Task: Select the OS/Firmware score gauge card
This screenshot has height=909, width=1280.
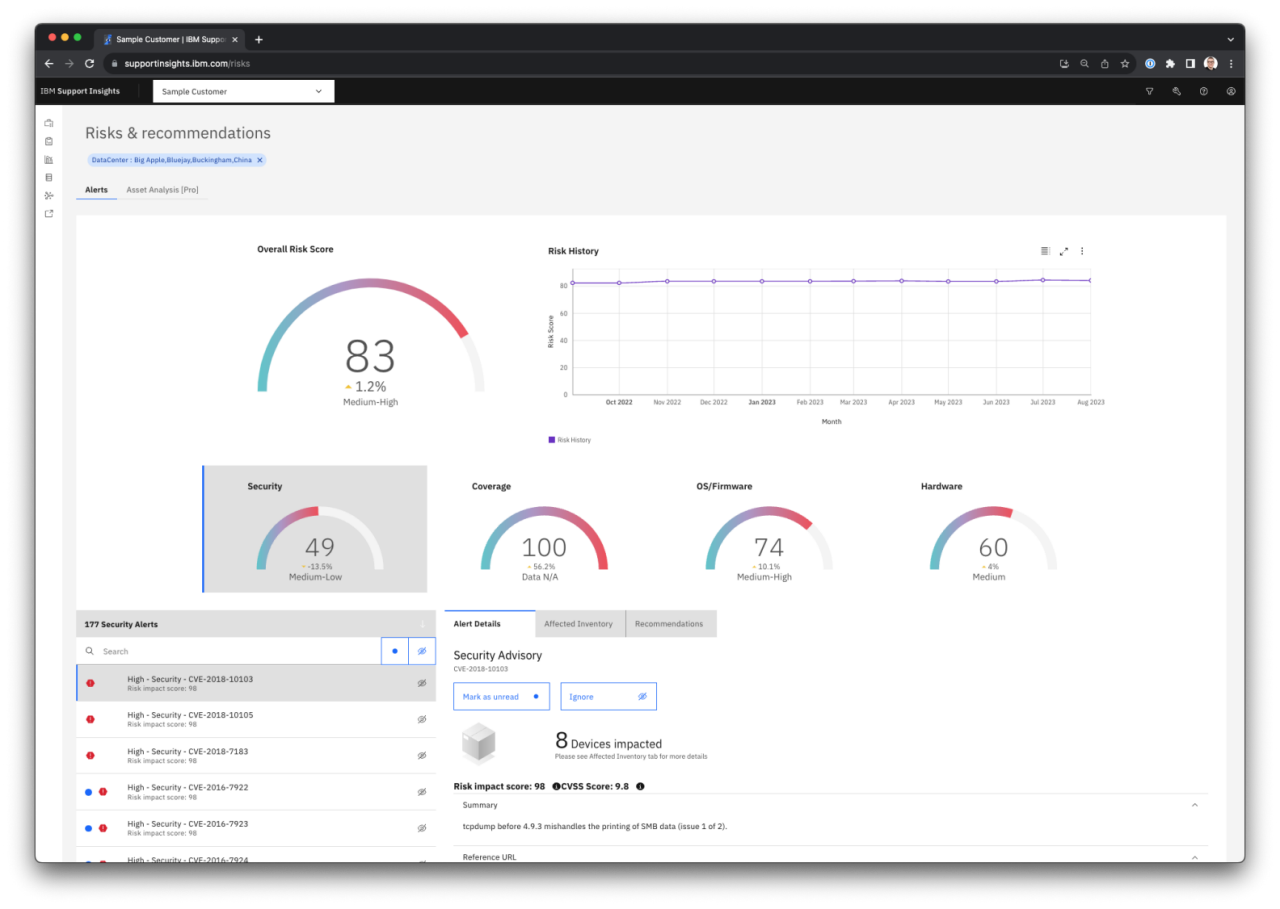Action: coord(764,529)
